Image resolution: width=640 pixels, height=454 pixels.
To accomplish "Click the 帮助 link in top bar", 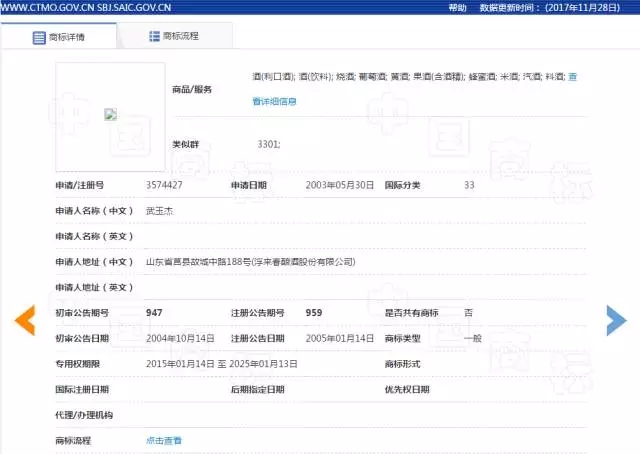I will 457,7.
